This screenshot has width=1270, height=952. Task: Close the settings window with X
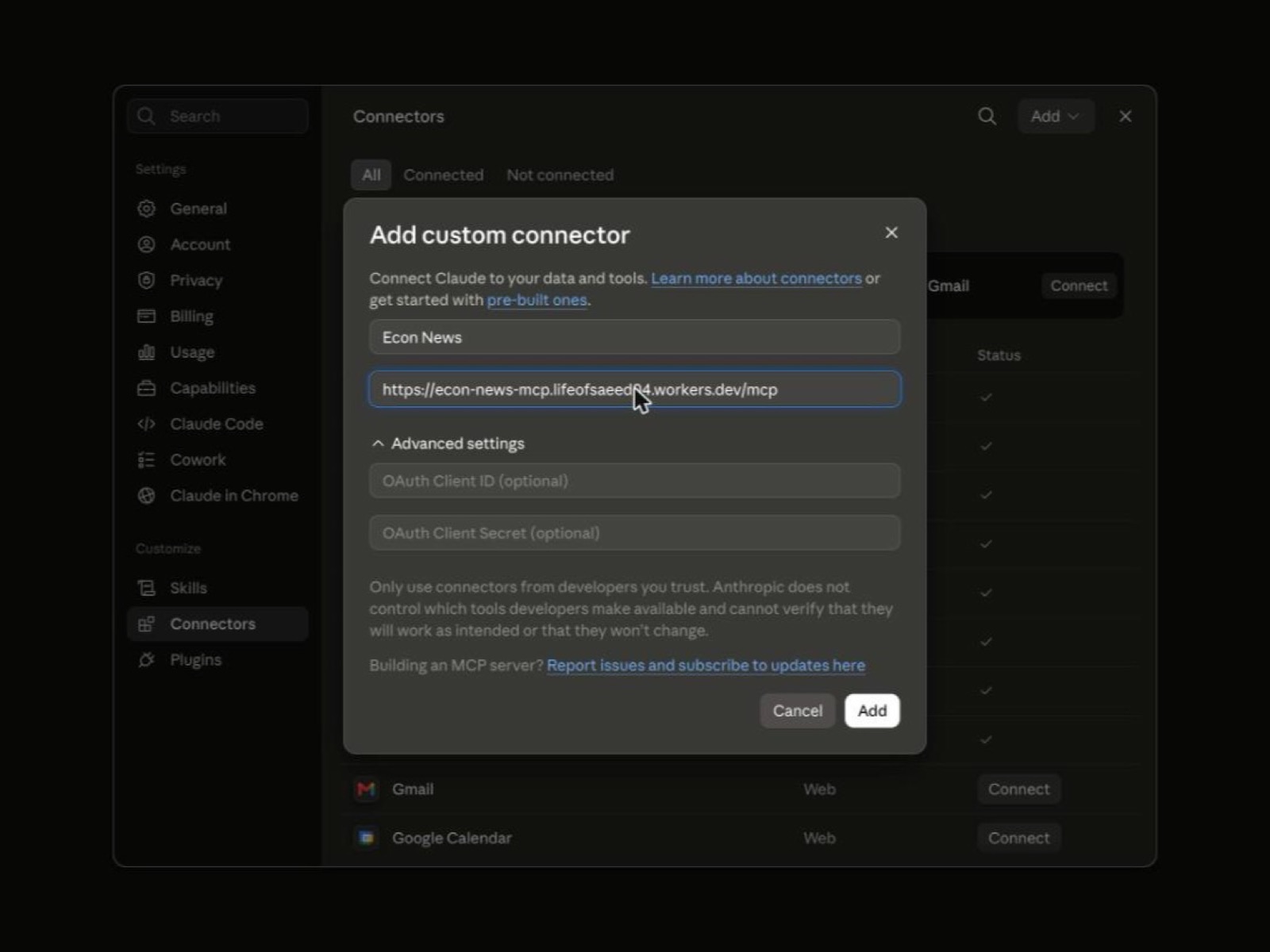tap(1126, 117)
